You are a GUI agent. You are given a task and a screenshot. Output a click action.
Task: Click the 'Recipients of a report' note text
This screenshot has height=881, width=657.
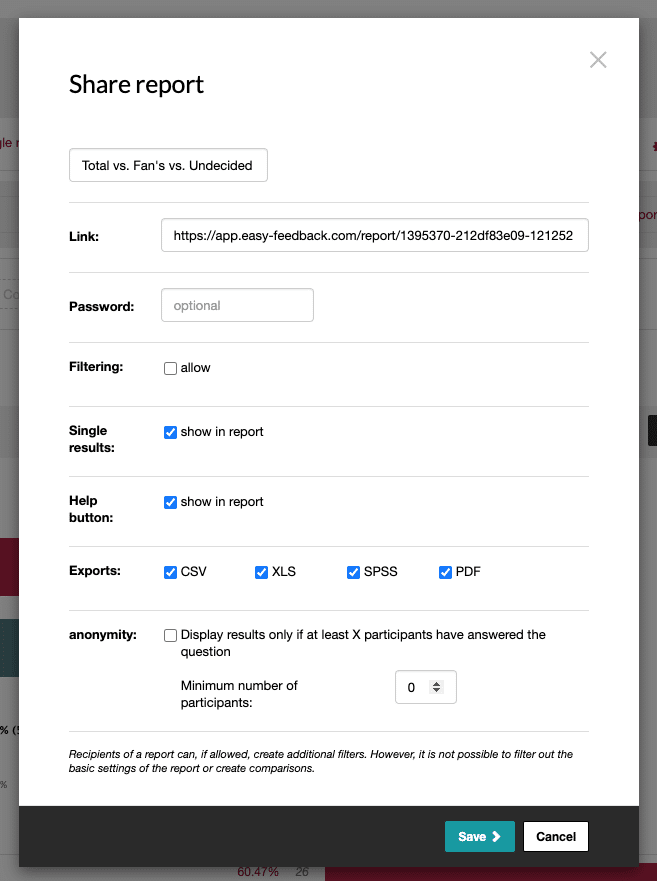pos(321,761)
